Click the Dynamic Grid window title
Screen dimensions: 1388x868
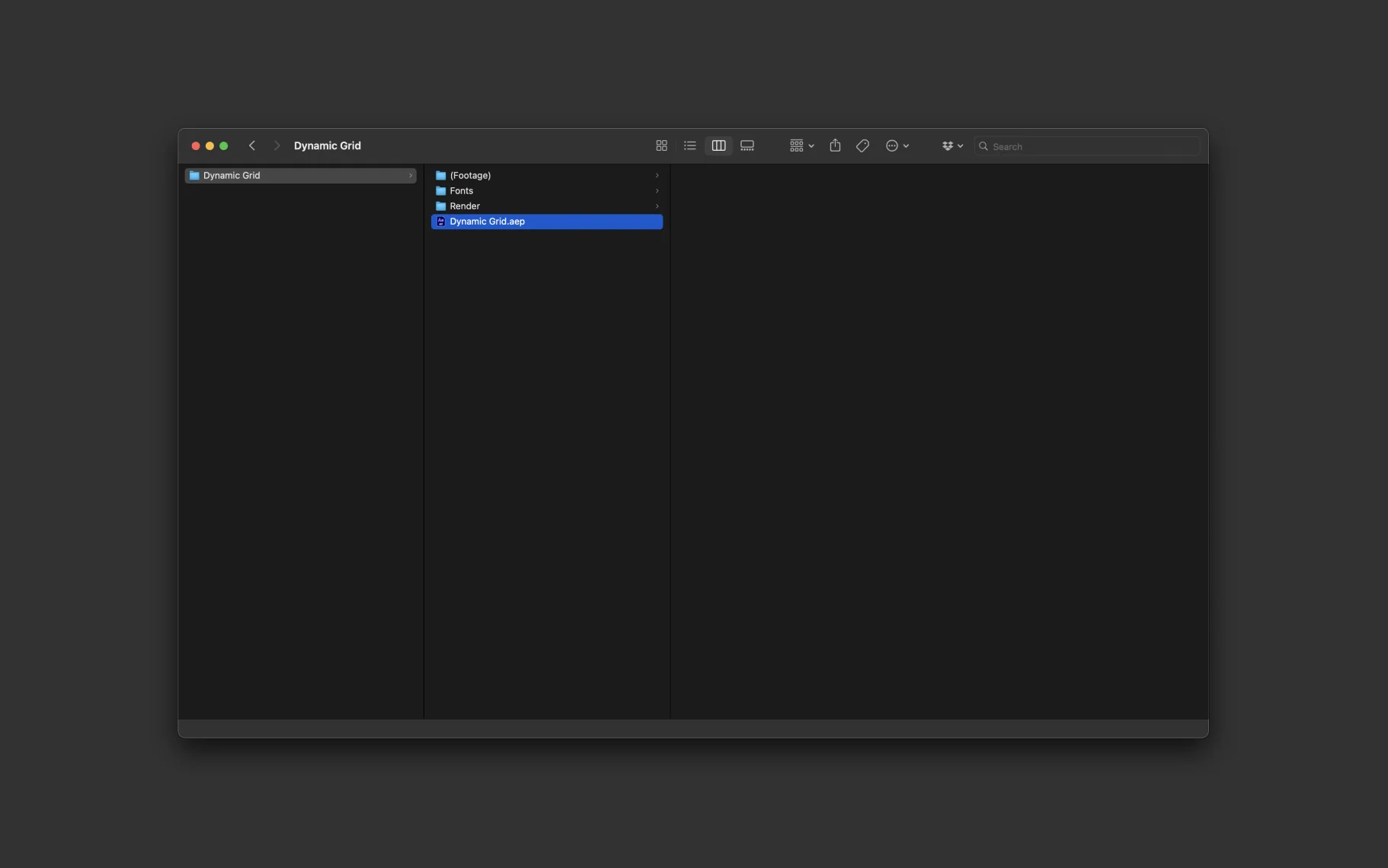pos(328,145)
